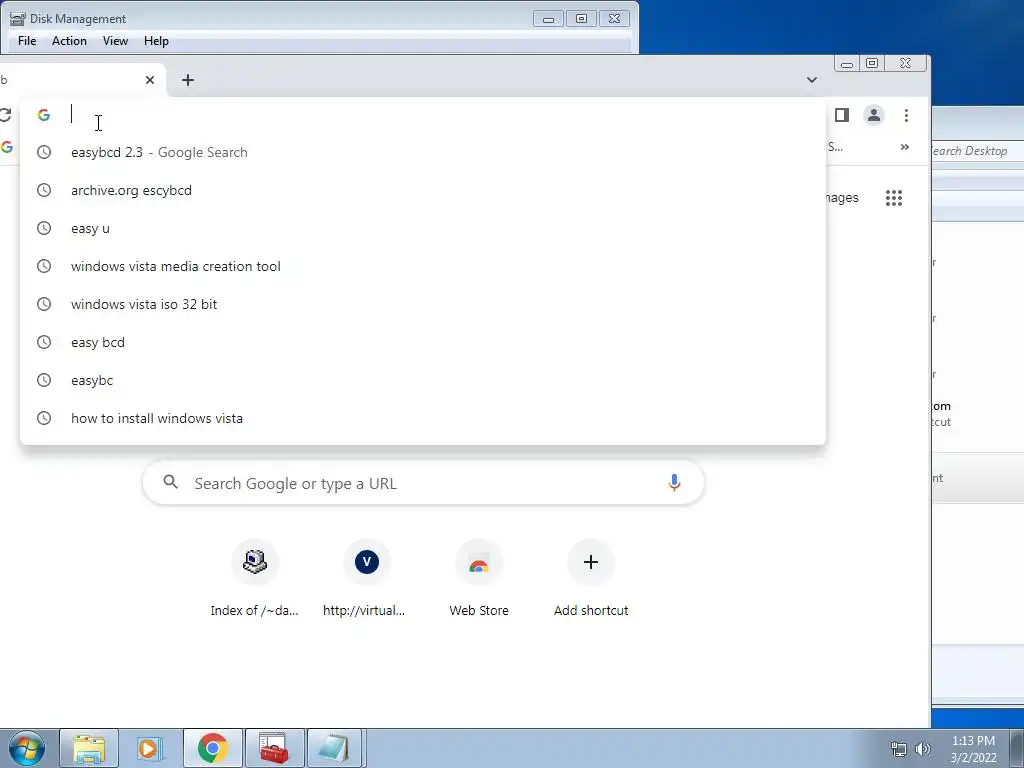Toggle Chrome side panel icon

pos(842,116)
